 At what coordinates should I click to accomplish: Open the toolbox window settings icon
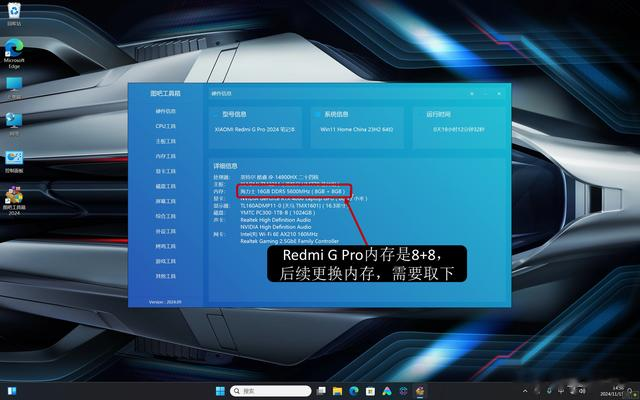pos(472,93)
